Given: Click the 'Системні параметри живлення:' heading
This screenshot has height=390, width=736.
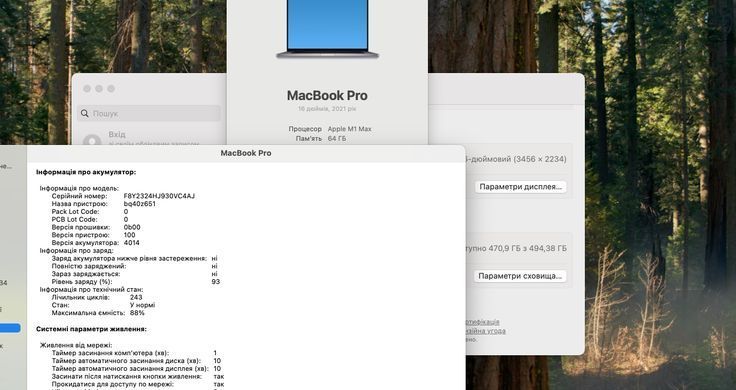Looking at the screenshot, I should click(x=91, y=329).
